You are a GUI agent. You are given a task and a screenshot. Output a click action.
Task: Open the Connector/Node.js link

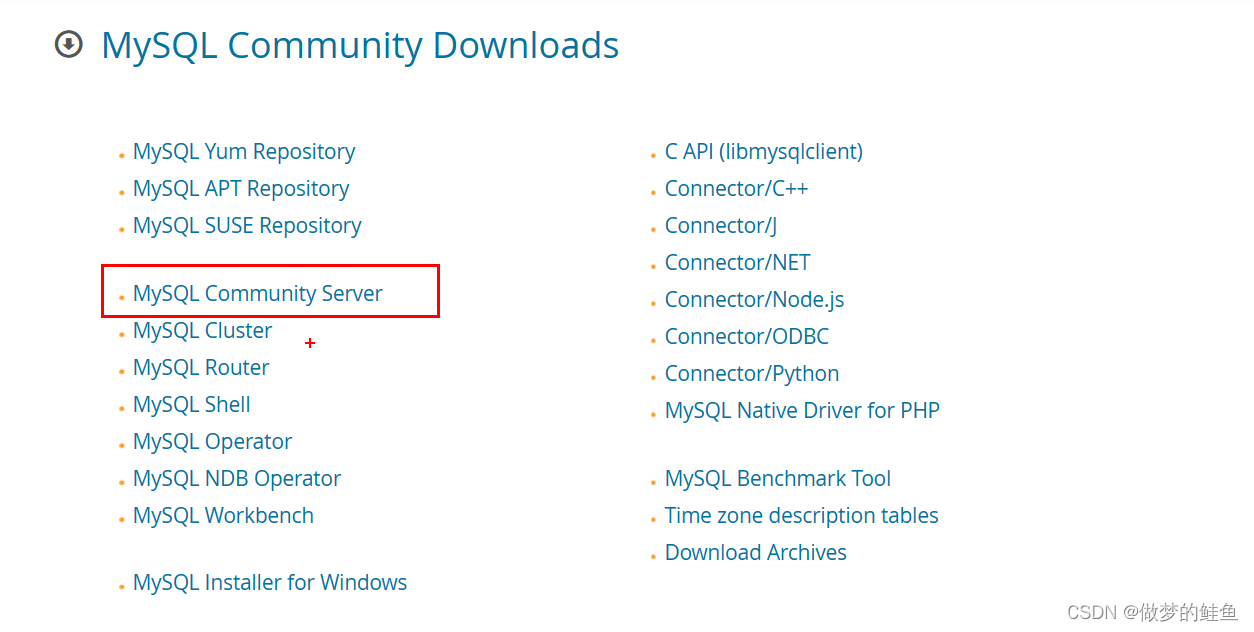[755, 300]
